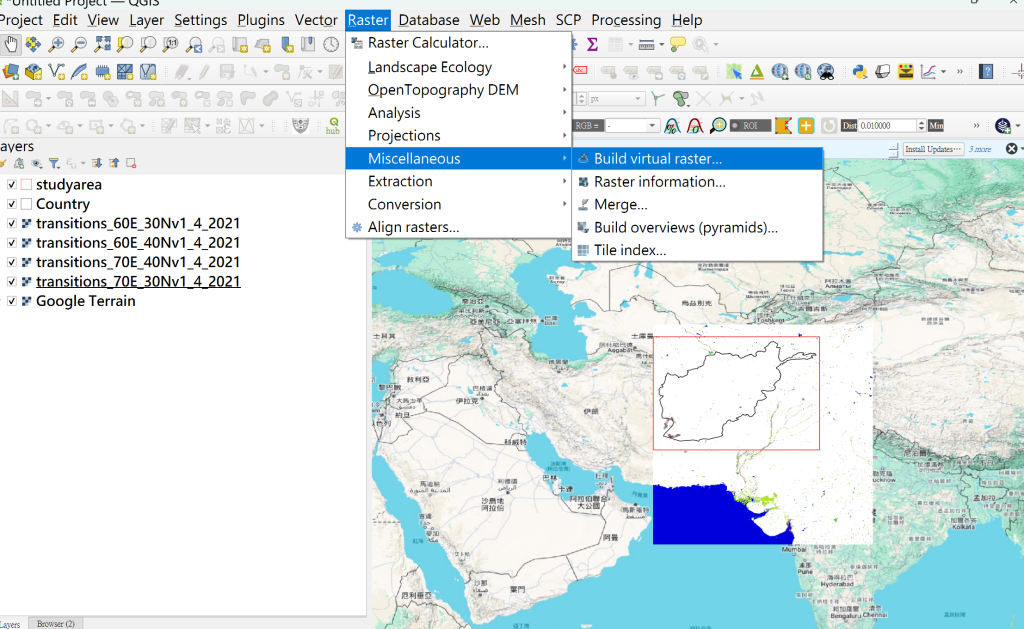Open the Python Console icon
This screenshot has width=1024, height=629.
click(x=859, y=71)
